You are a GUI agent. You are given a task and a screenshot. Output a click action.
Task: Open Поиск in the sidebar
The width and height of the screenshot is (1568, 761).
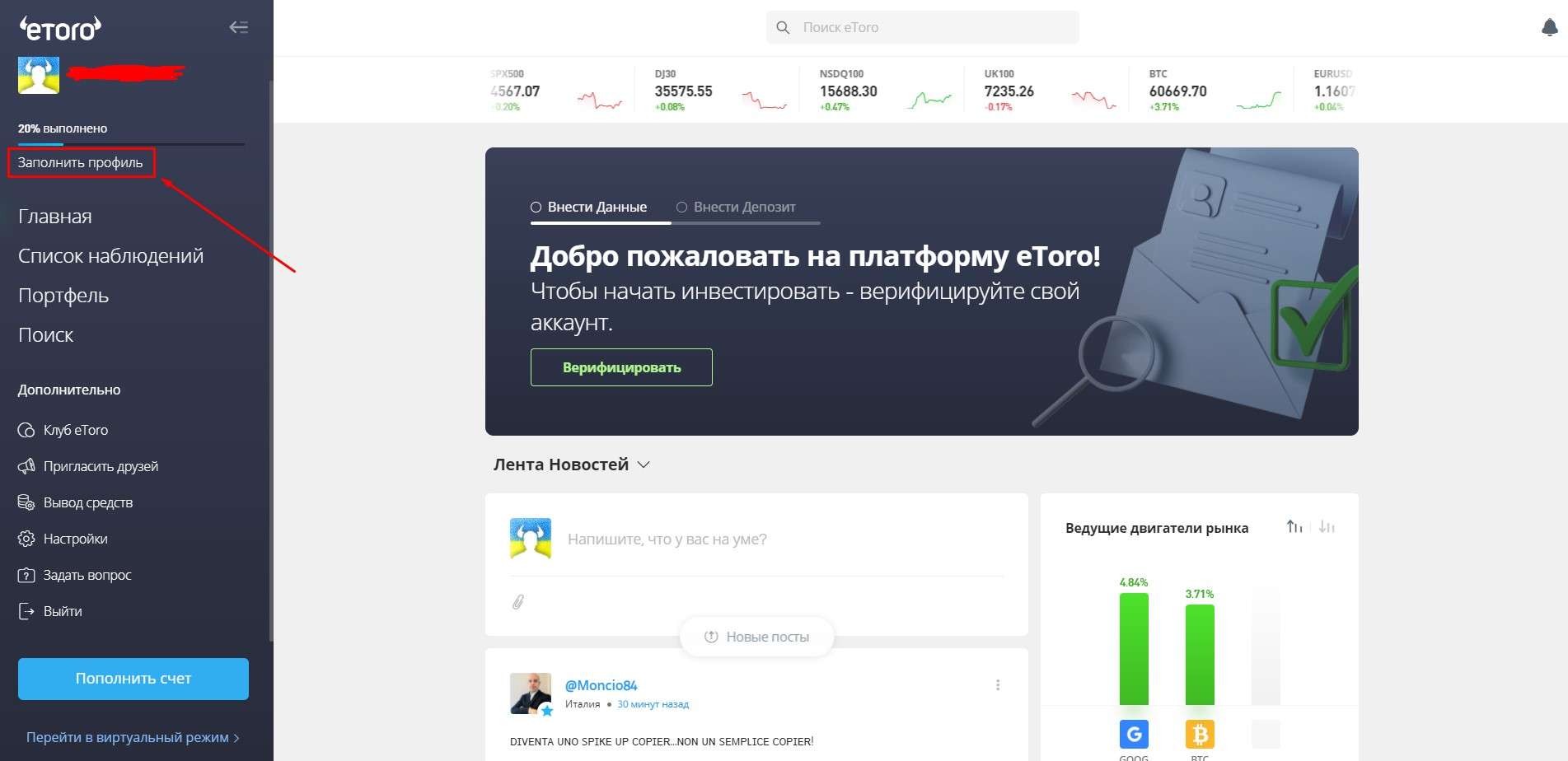45,335
